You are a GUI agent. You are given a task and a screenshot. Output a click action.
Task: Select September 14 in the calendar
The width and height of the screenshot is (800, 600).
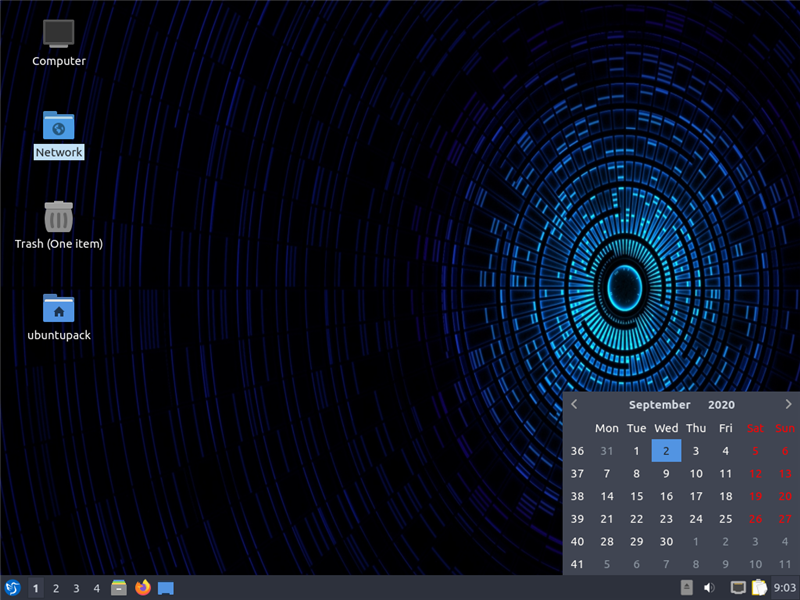pyautogui.click(x=607, y=496)
